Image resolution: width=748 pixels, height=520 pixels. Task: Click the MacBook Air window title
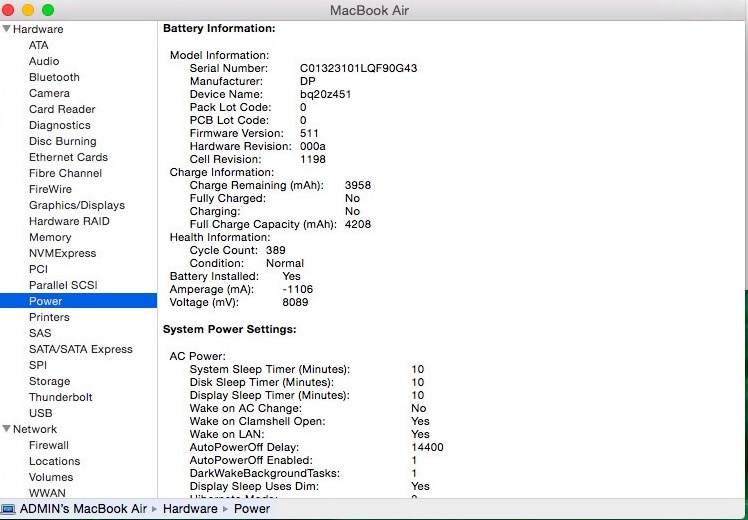click(369, 10)
